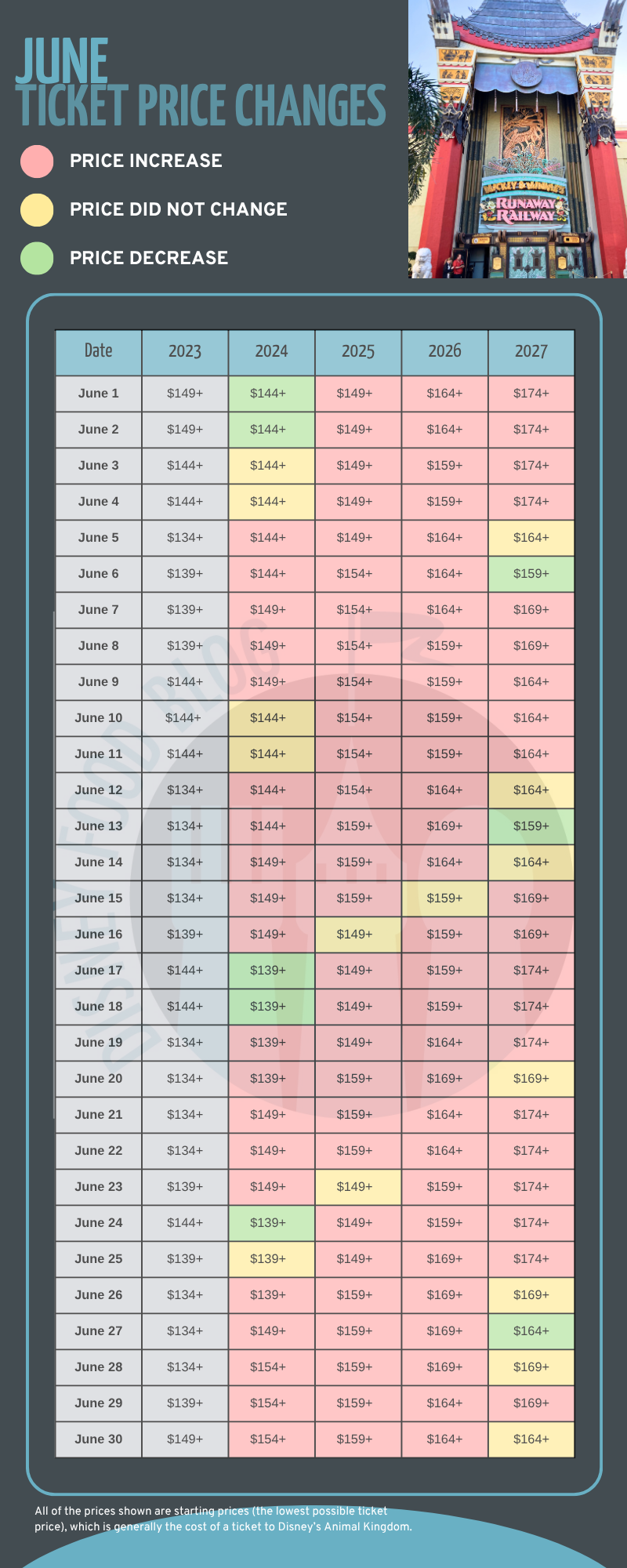The width and height of the screenshot is (627, 1568).
Task: Click the starting prices footnote text
Action: (223, 1519)
